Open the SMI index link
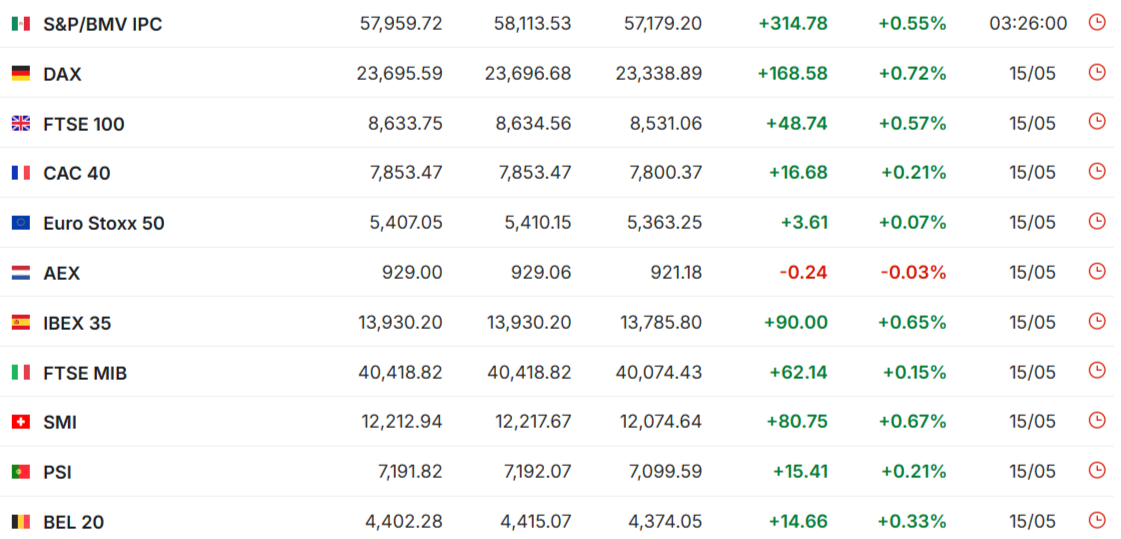This screenshot has height=539, width=1121. 60,423
